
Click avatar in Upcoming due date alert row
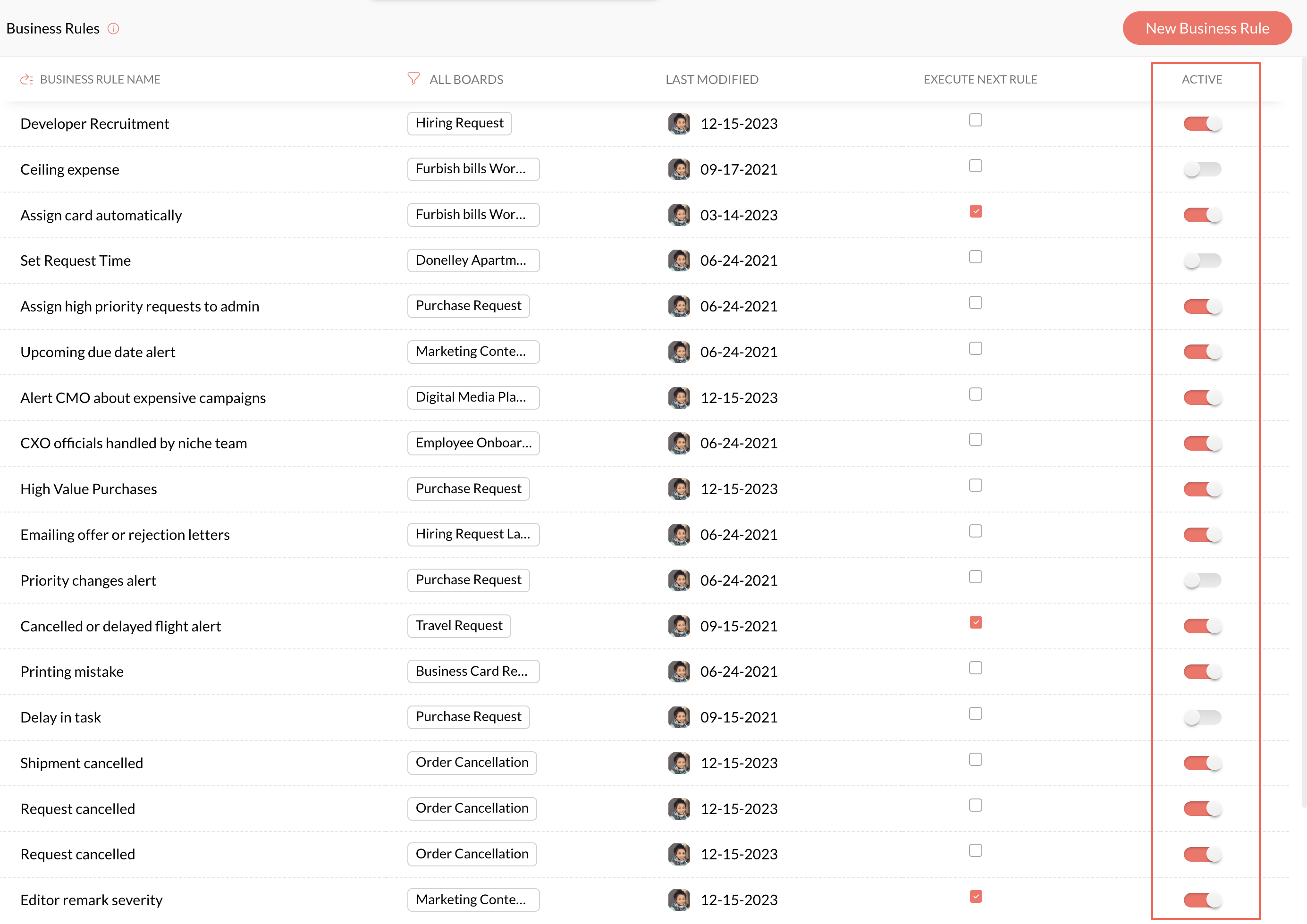tap(679, 352)
